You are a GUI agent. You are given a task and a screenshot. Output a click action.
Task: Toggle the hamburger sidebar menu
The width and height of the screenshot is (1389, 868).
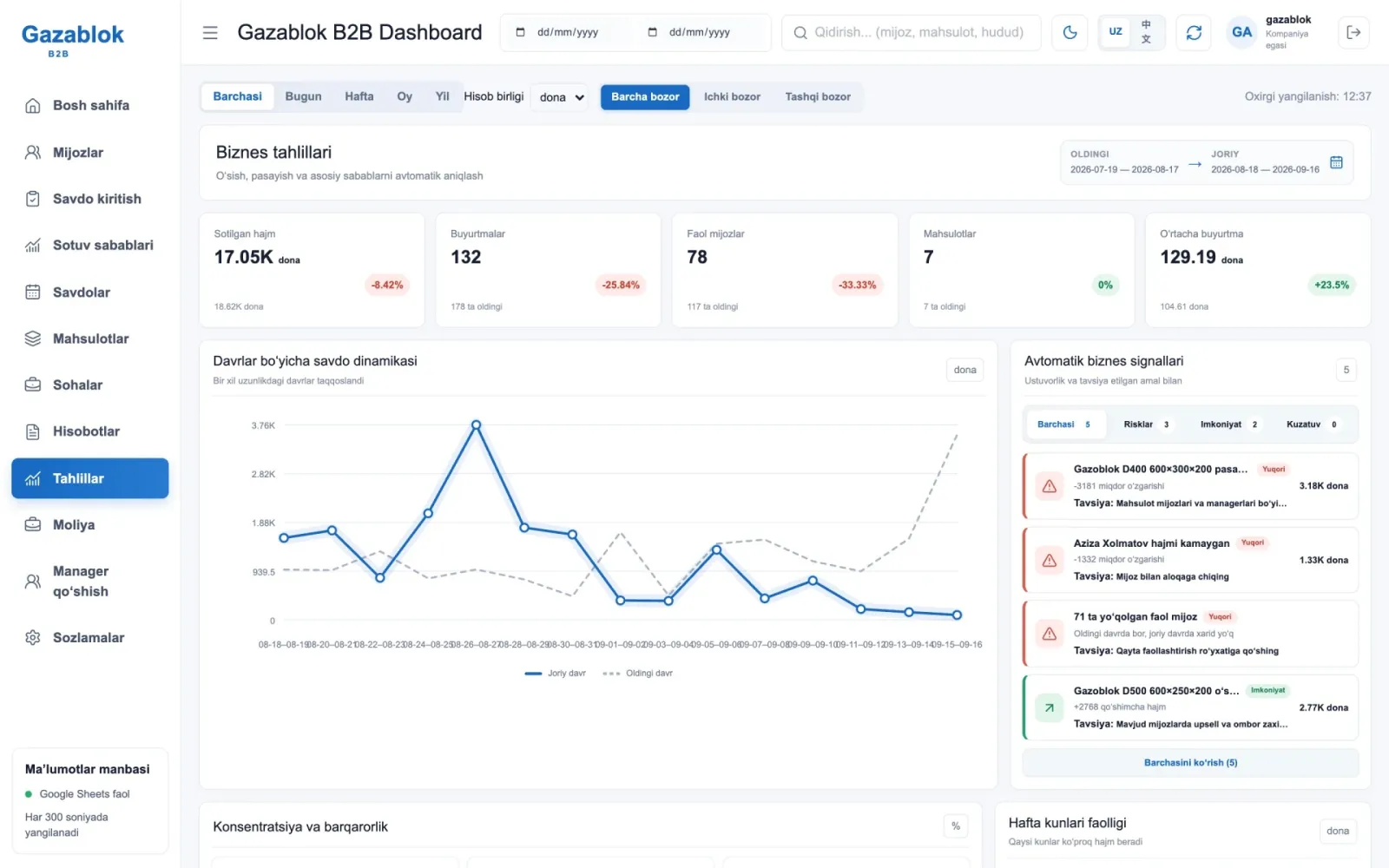tap(210, 33)
